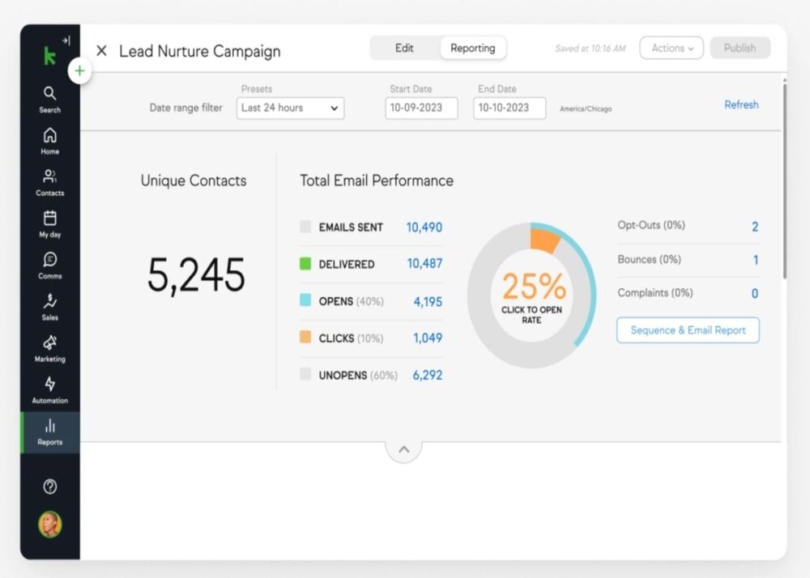Click the Start Date field
Image resolution: width=810 pixels, height=578 pixels.
422,108
